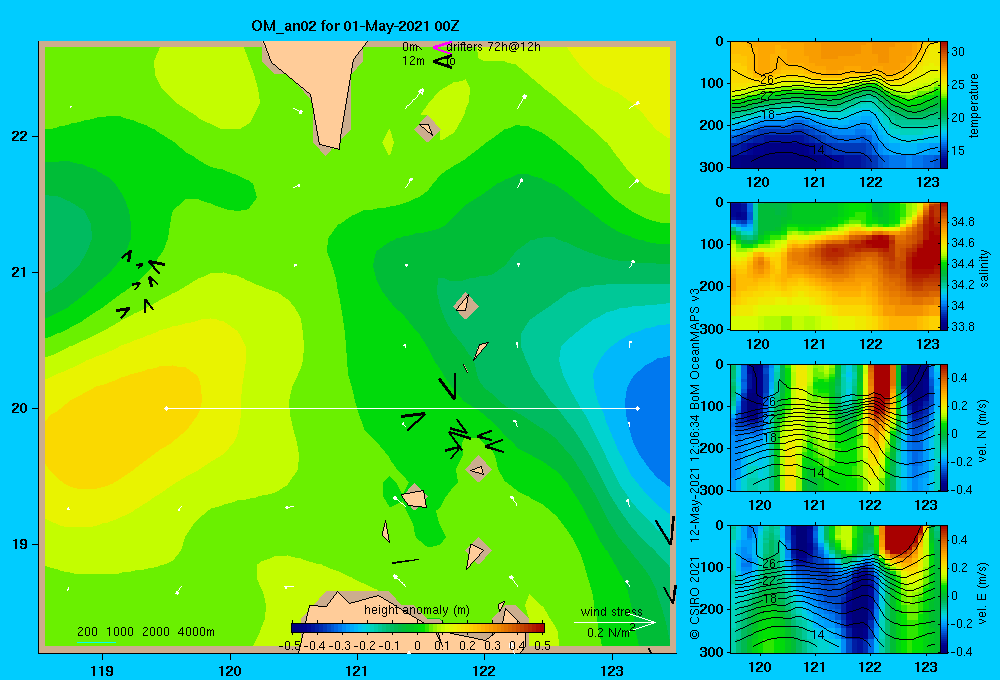Click longitude label 119 under main map

point(102,670)
